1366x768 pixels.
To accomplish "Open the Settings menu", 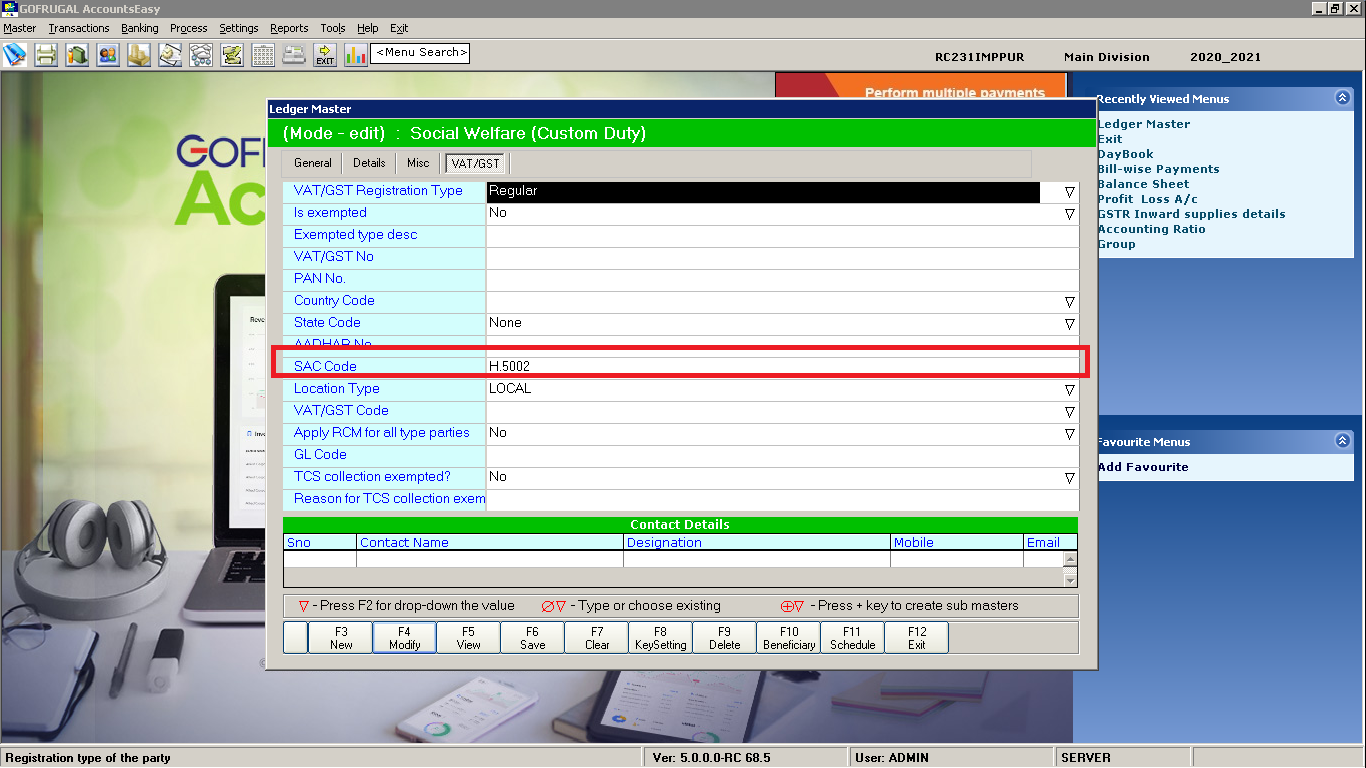I will click(x=239, y=28).
